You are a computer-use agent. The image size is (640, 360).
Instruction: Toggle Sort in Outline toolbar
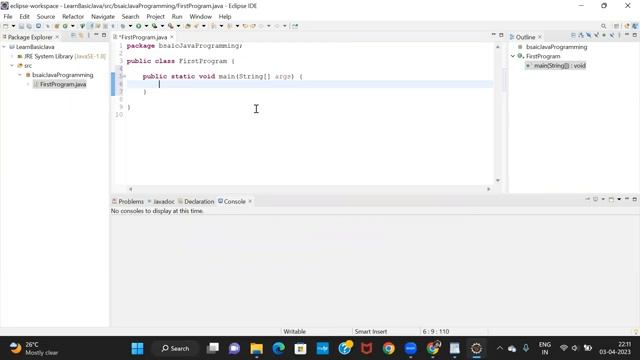[581, 36]
